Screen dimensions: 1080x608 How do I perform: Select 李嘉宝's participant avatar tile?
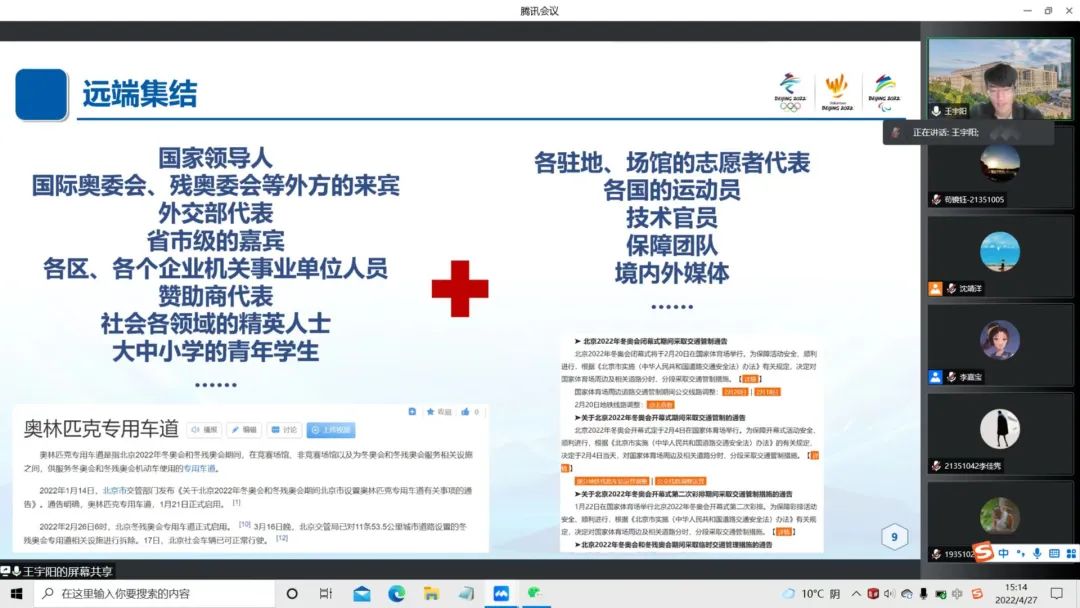pyautogui.click(x=999, y=340)
